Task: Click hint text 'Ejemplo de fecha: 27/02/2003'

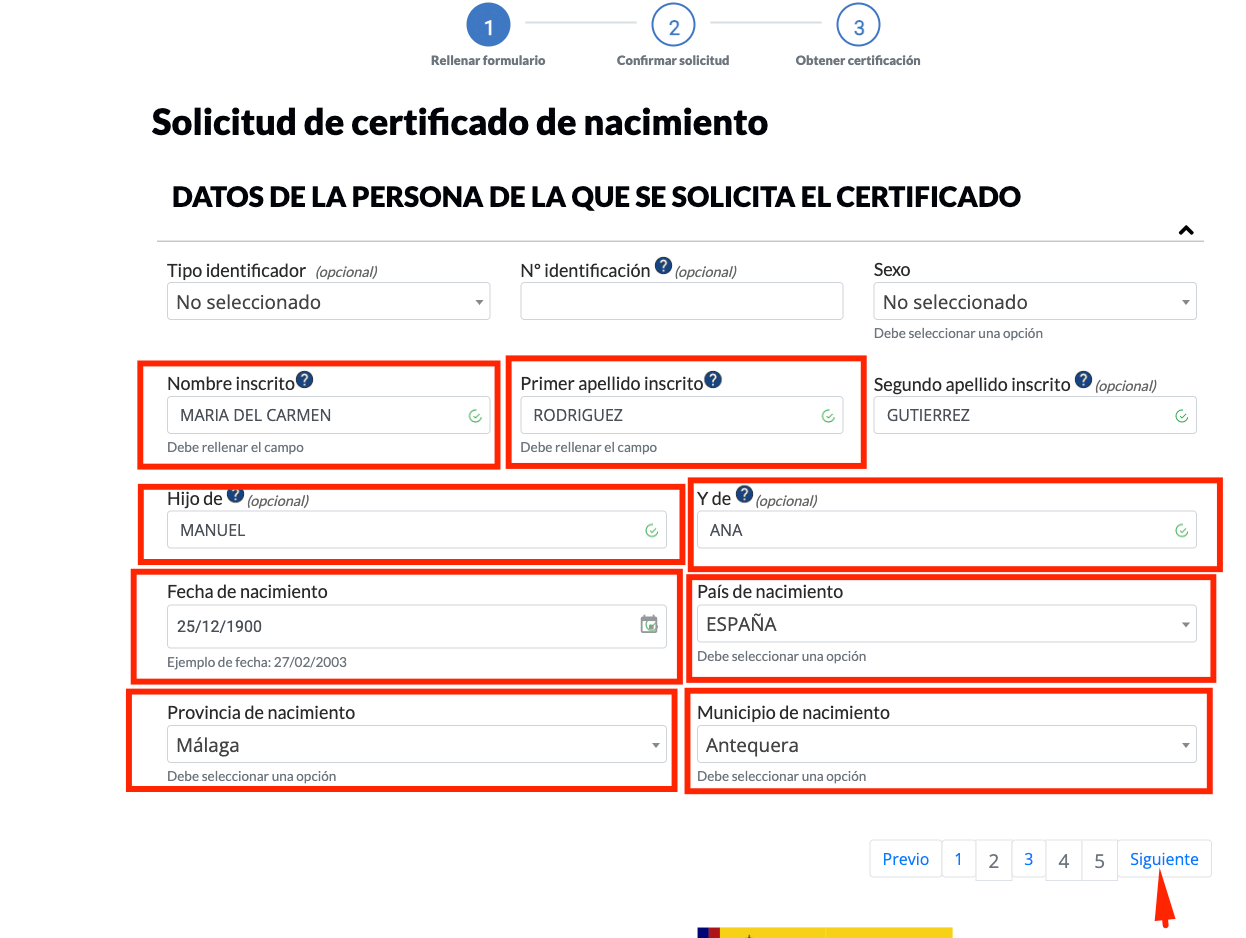Action: 257,662
